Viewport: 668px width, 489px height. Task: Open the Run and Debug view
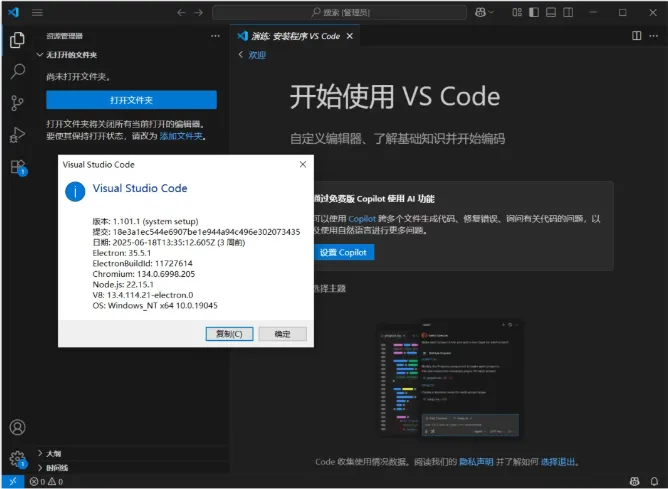[17, 135]
